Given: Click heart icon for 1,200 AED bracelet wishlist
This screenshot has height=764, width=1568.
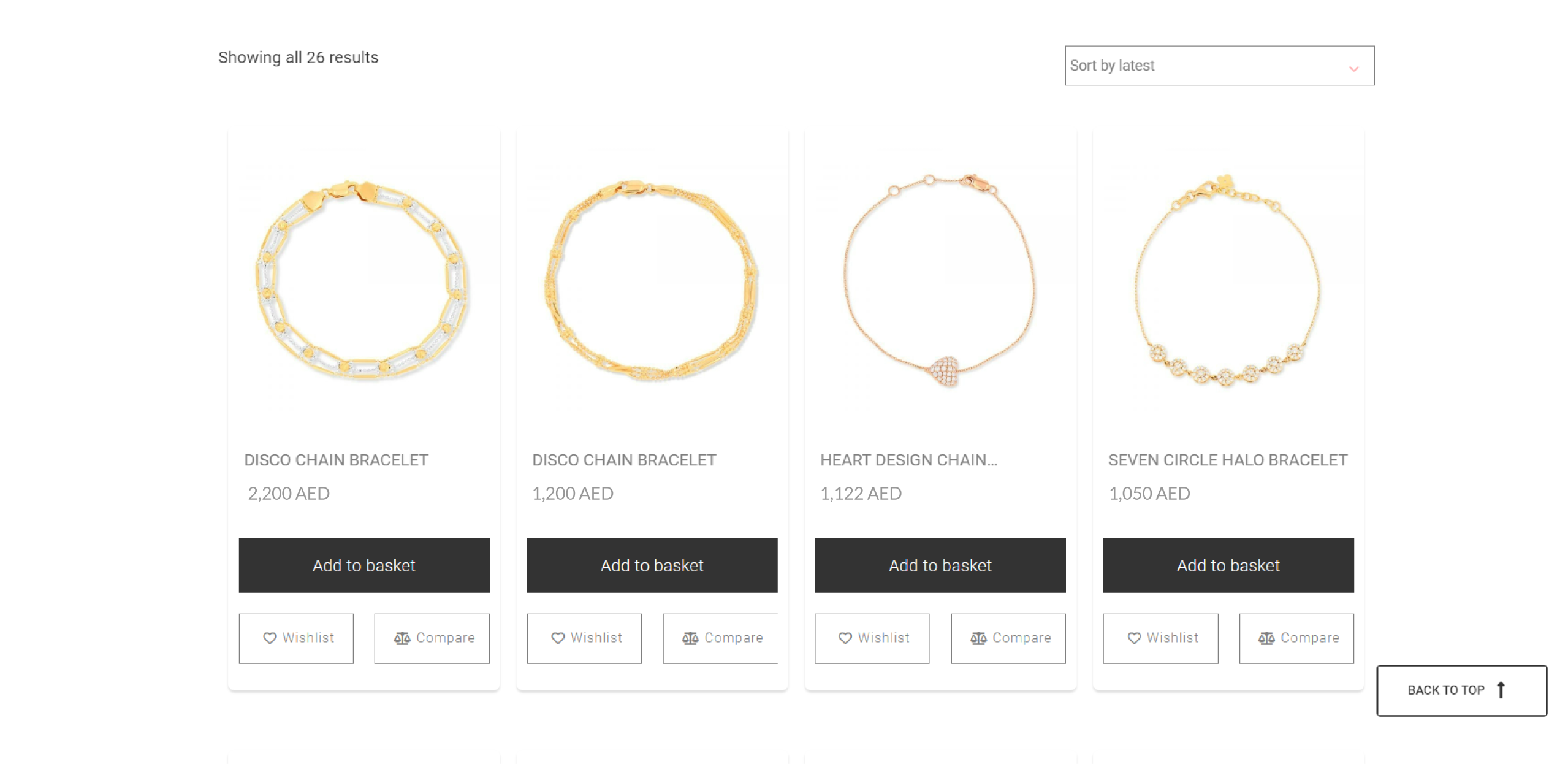Looking at the screenshot, I should click(x=558, y=638).
